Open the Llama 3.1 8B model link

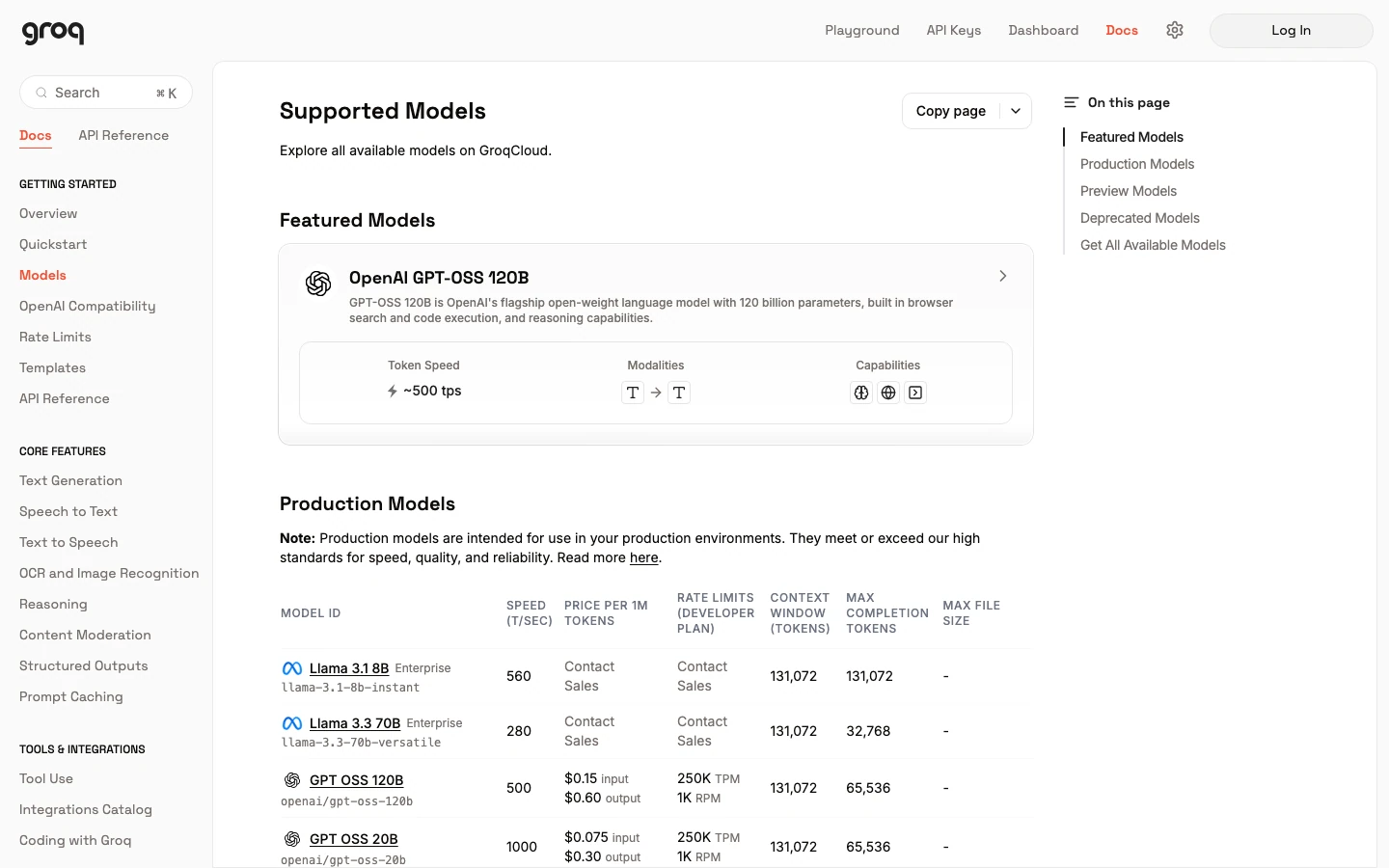tap(349, 668)
